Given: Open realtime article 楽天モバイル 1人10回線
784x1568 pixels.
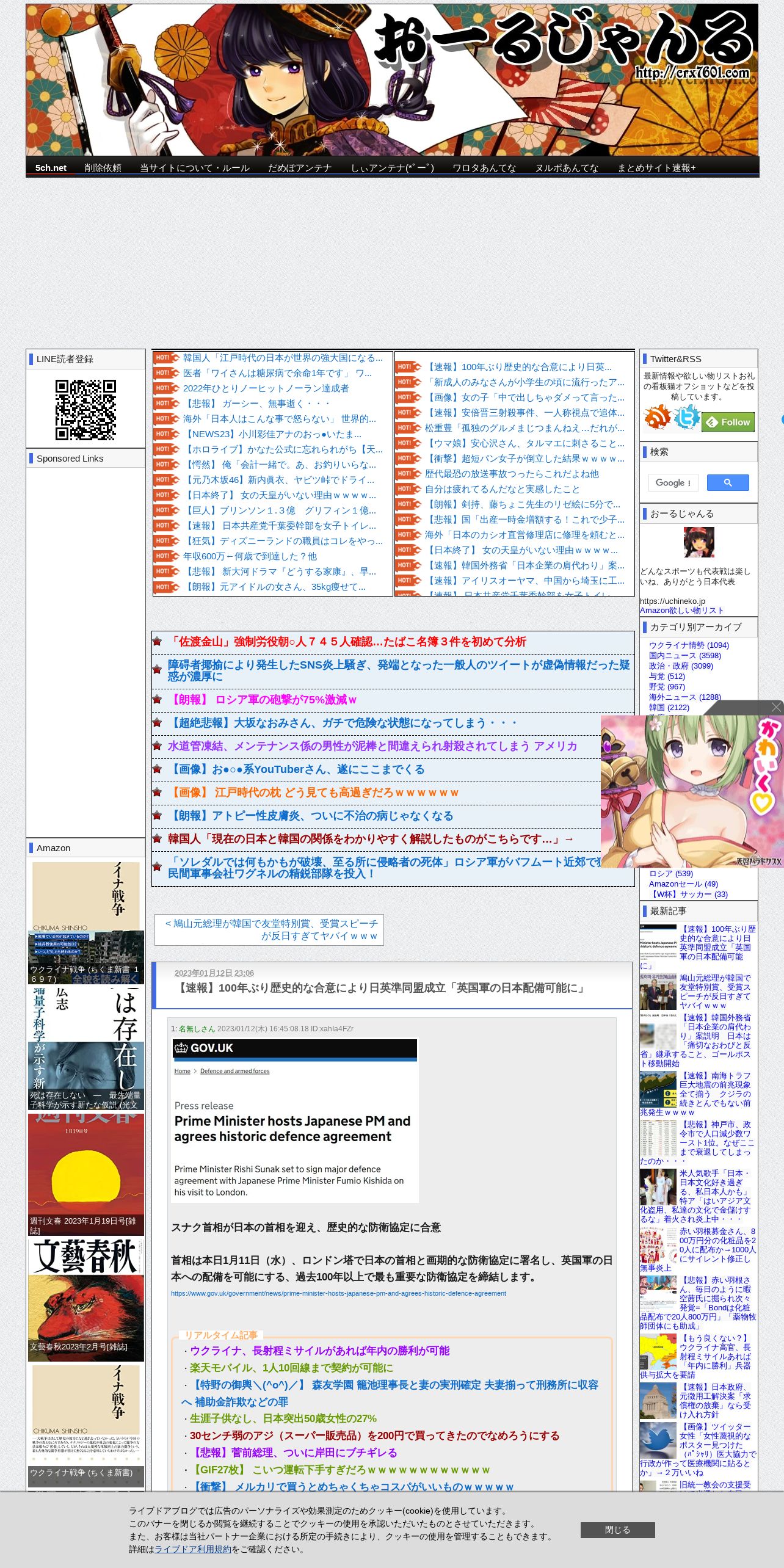Looking at the screenshot, I should (x=291, y=1368).
